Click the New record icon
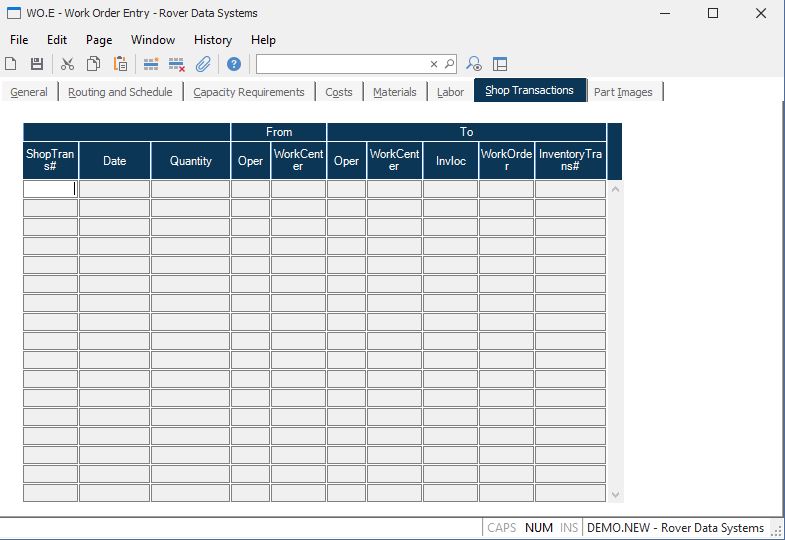 (x=11, y=64)
